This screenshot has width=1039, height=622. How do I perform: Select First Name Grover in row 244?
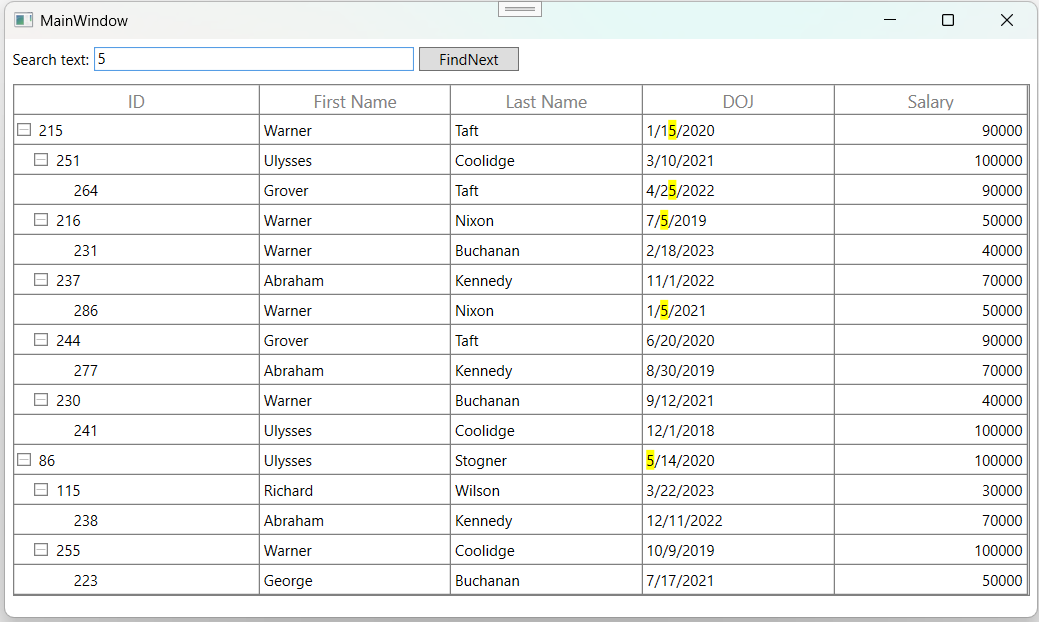click(355, 340)
